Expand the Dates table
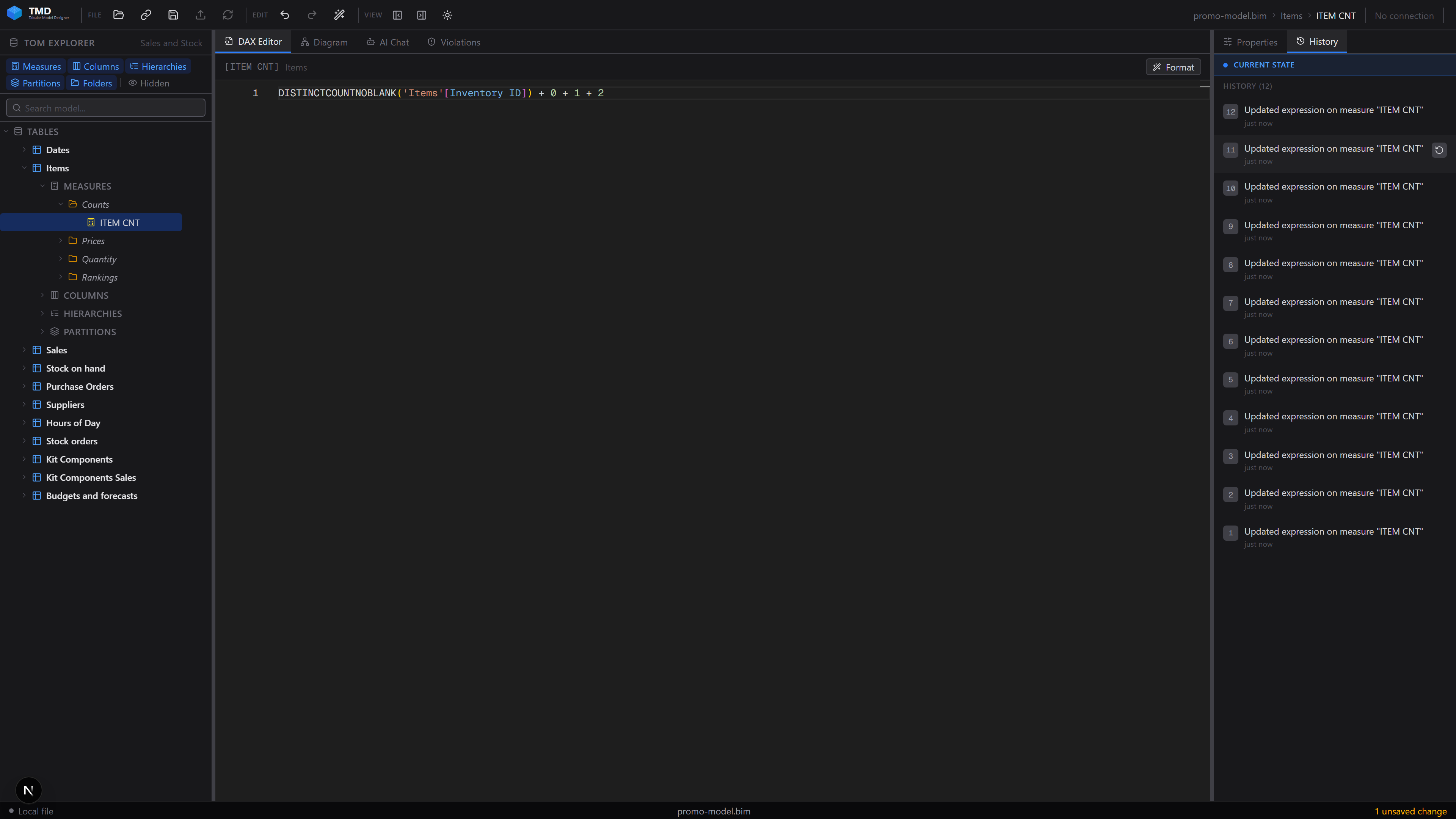Viewport: 1456px width, 819px height. pos(24,150)
